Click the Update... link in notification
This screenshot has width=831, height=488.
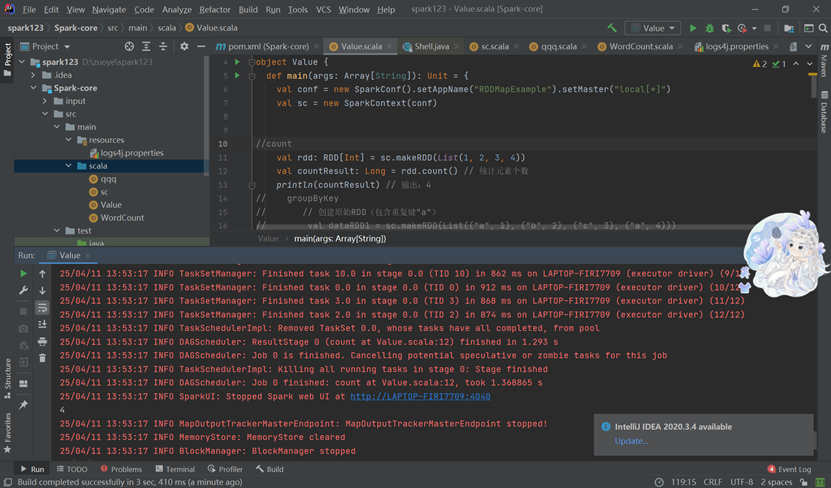(631, 441)
